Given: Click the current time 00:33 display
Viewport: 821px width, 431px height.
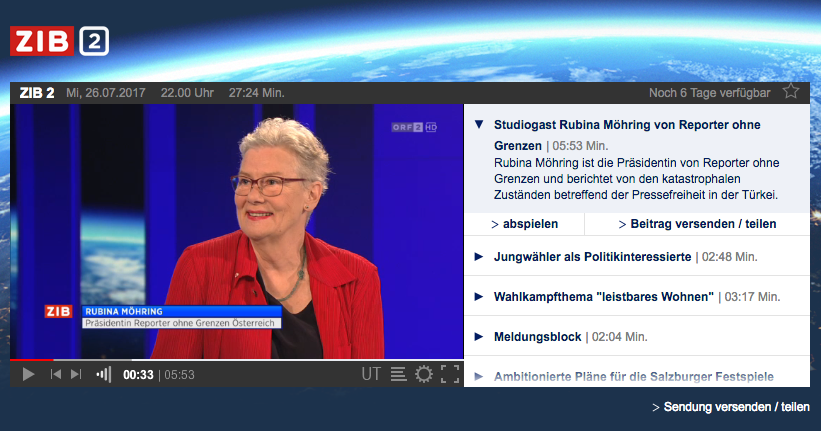Looking at the screenshot, I should point(138,375).
